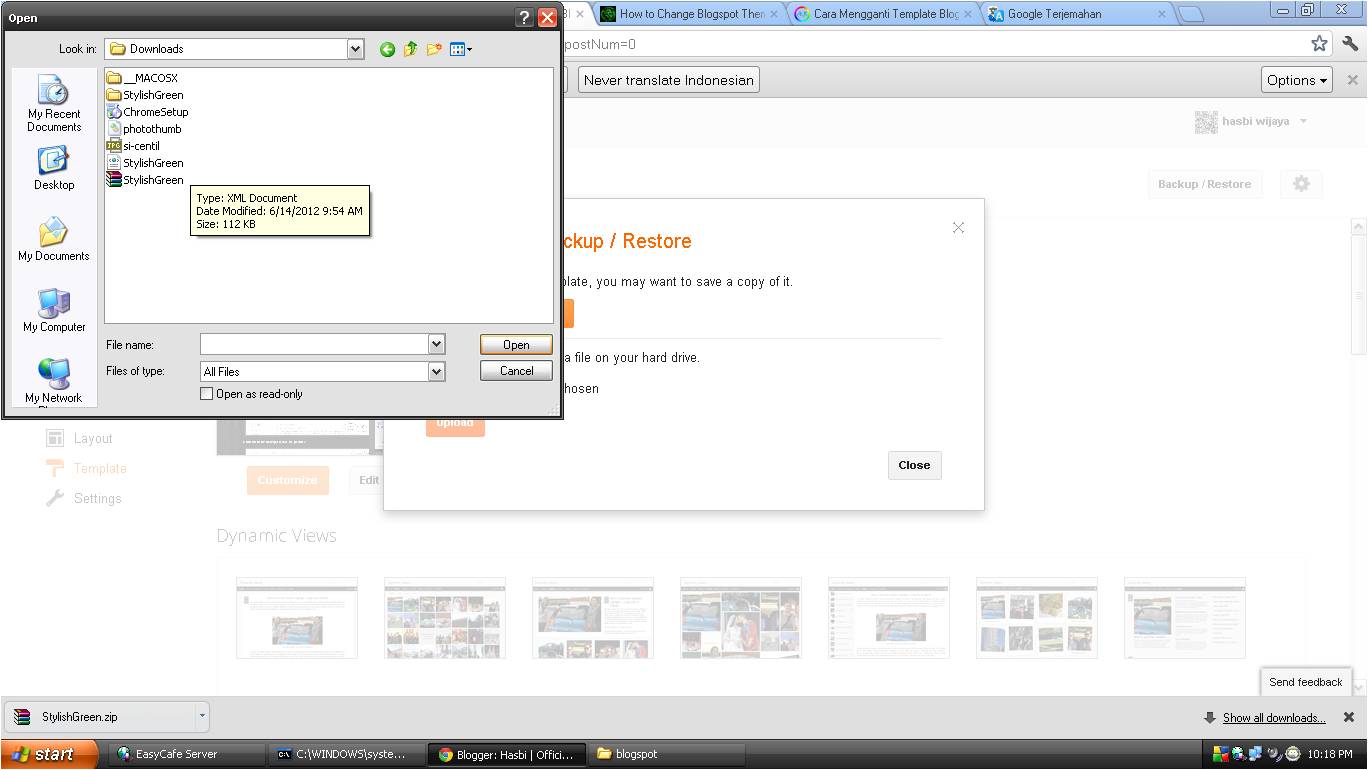Viewport: 1368px width, 770px height.
Task: Open the Windows Start menu
Action: 49,754
